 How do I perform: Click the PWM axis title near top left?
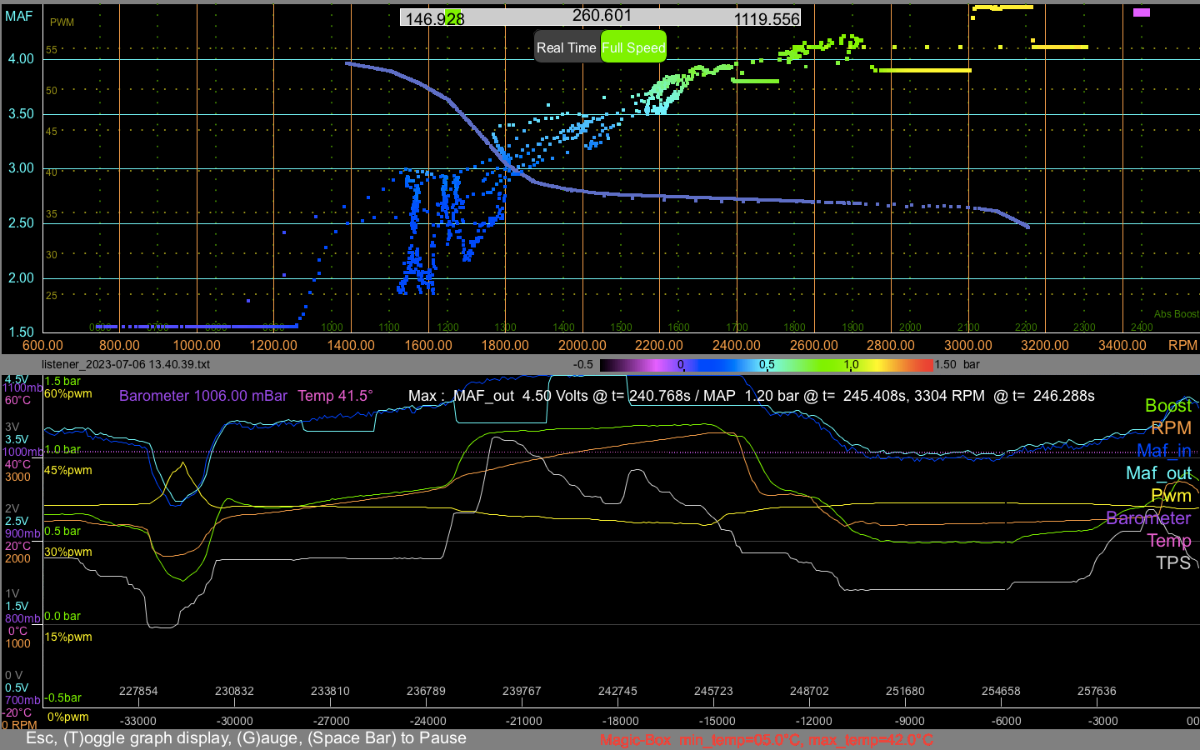coord(61,22)
